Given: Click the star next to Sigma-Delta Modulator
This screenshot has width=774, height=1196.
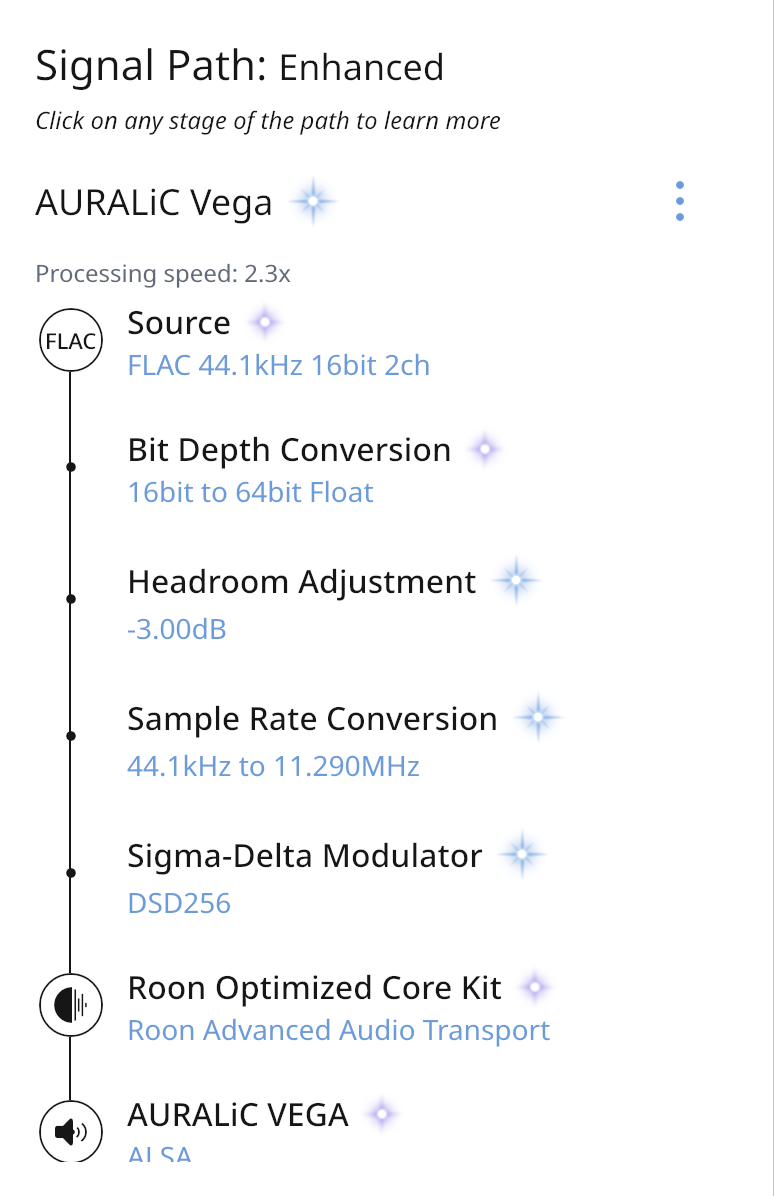Looking at the screenshot, I should [521, 855].
